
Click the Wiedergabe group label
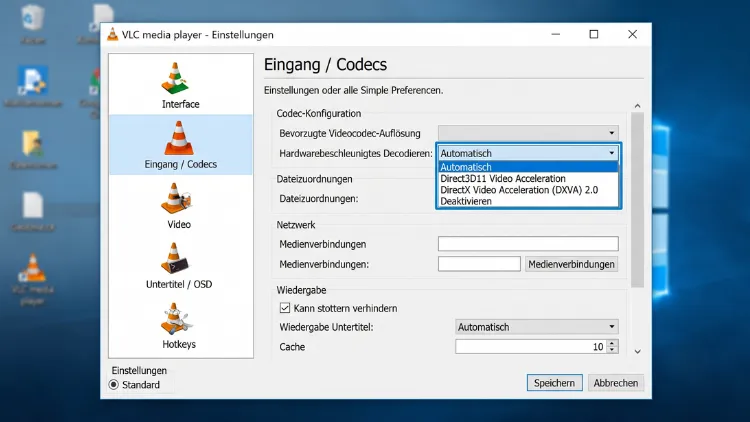(301, 290)
